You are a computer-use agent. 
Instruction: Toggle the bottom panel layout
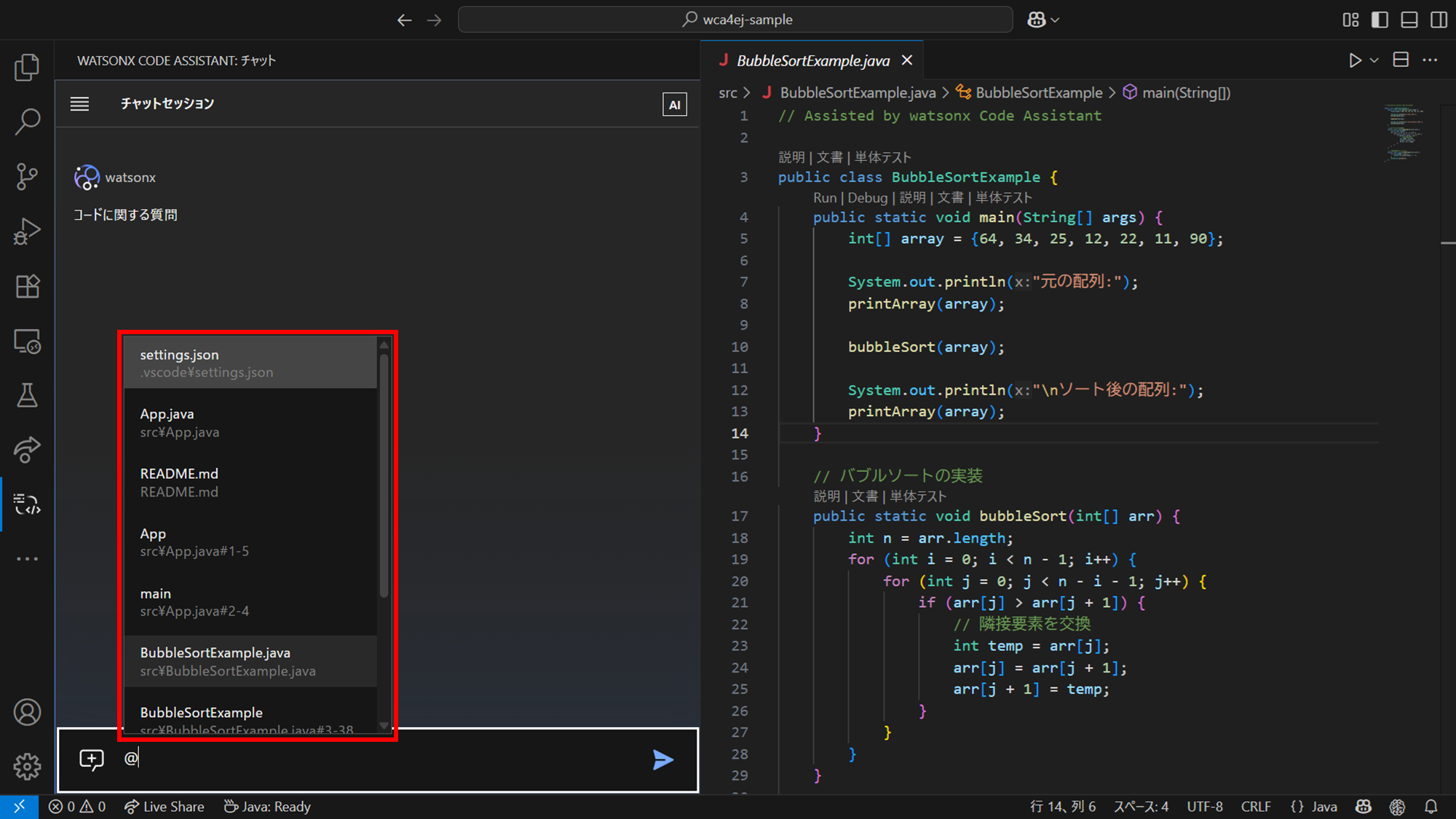1409,20
